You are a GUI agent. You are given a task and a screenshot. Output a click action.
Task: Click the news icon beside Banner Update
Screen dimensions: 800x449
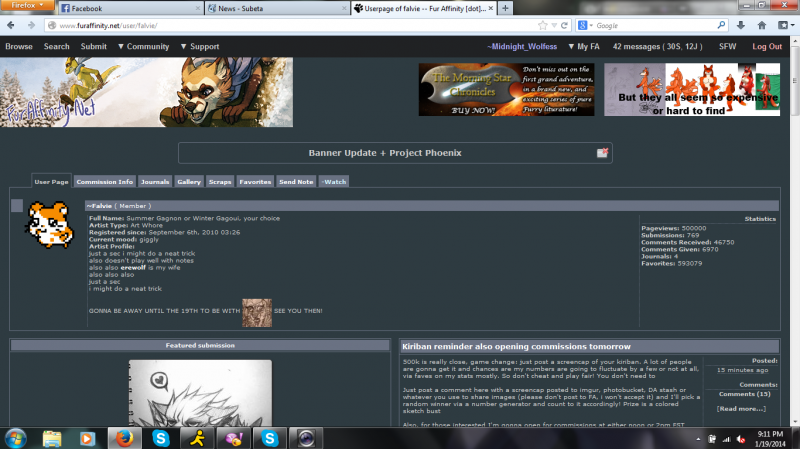click(602, 153)
